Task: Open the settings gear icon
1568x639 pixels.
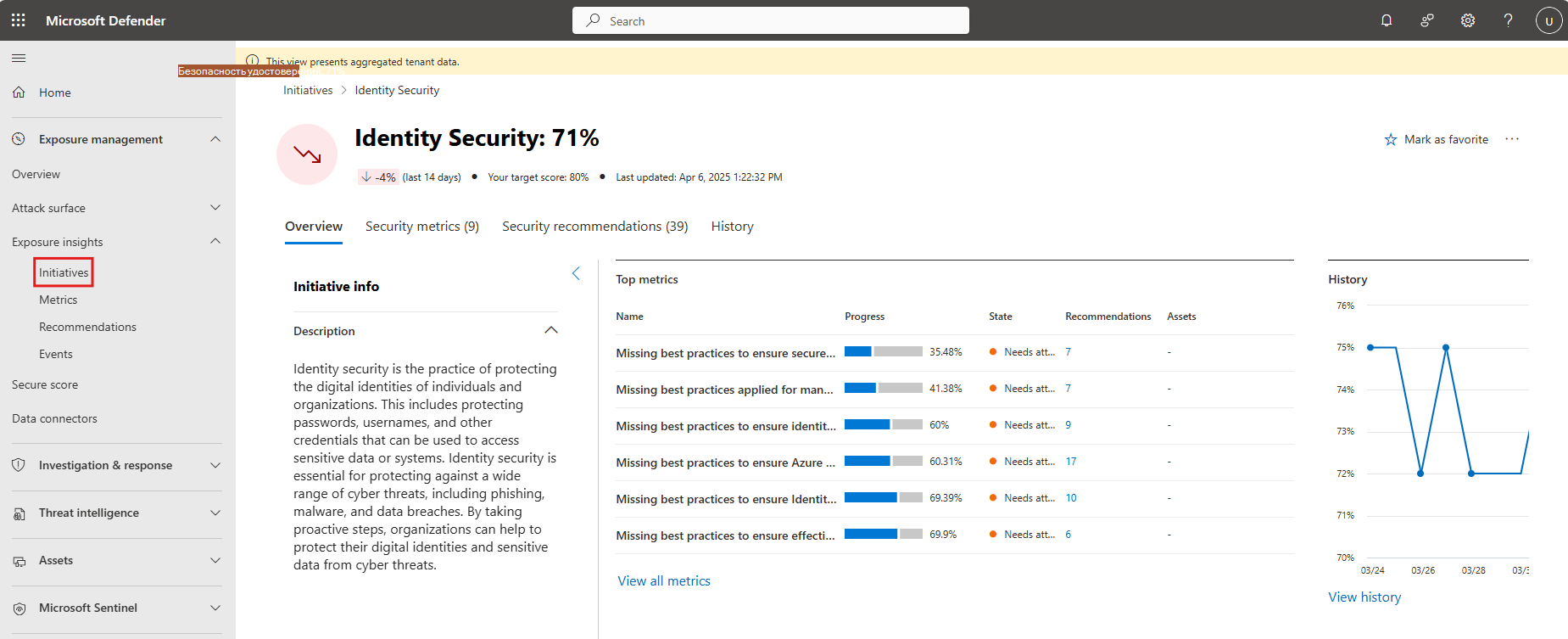Action: 1468,20
